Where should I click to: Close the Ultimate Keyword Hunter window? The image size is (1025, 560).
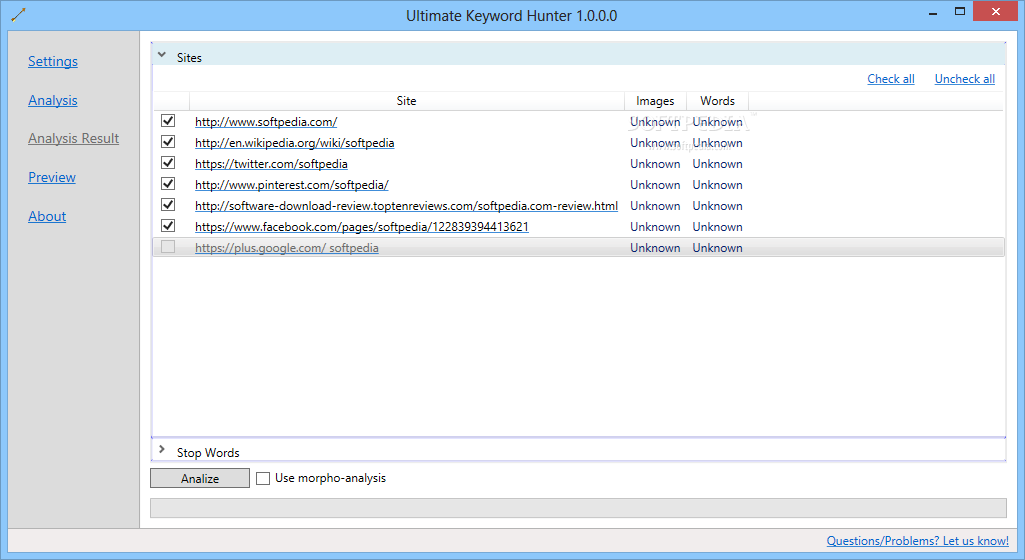[996, 11]
